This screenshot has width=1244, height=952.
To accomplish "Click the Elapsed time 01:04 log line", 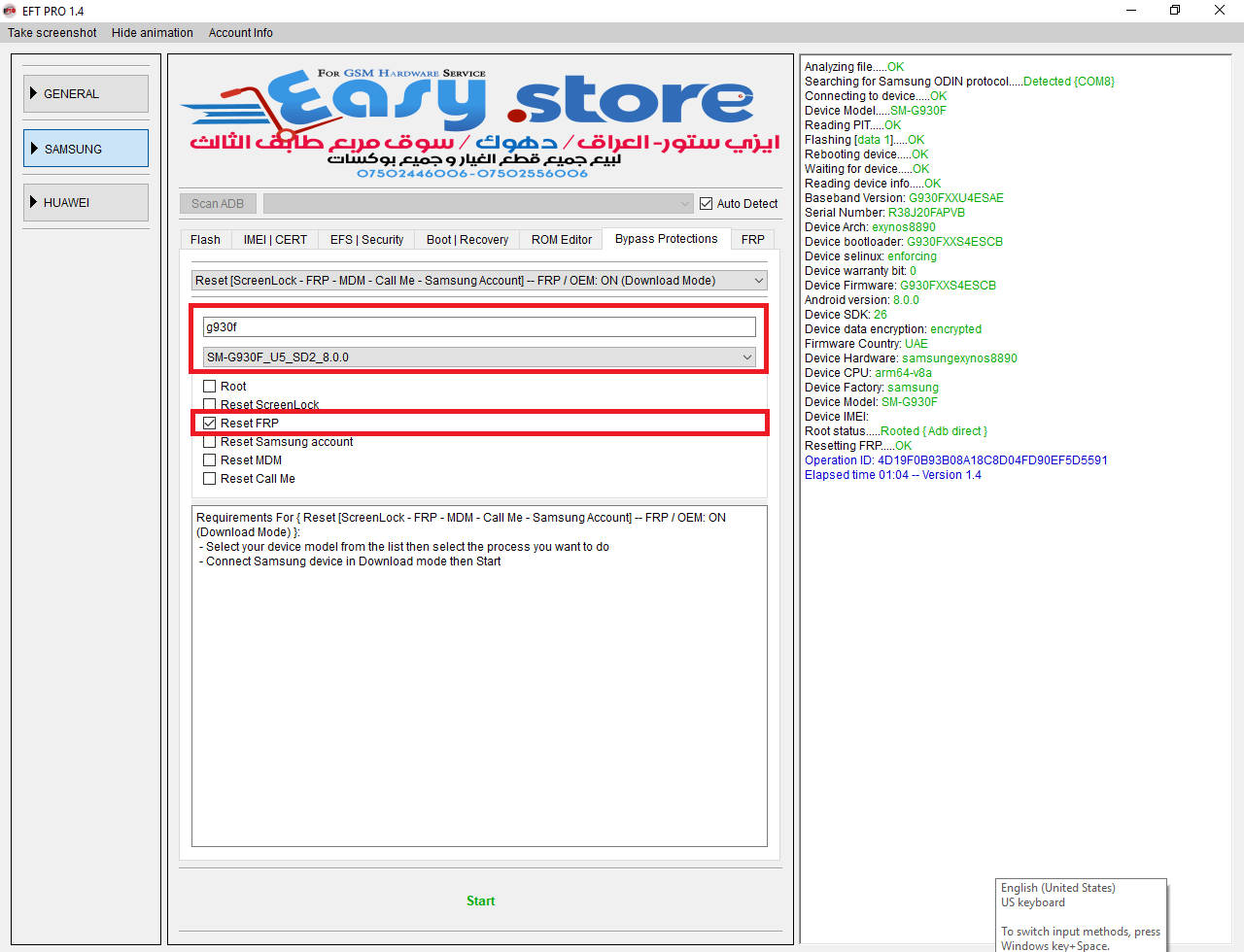I will (x=893, y=475).
